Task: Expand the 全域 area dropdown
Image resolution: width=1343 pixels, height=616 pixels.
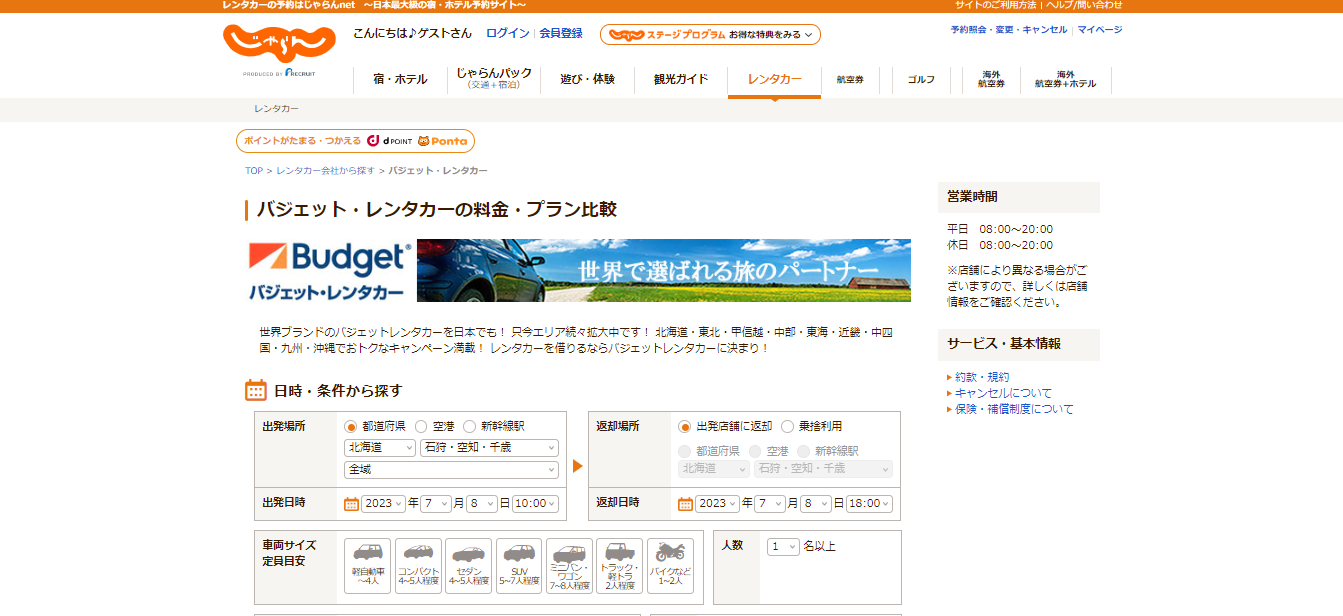Action: 451,470
